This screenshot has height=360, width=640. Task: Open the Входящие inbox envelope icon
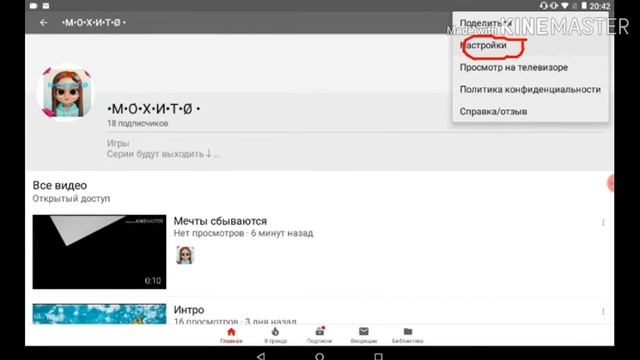pyautogui.click(x=364, y=331)
